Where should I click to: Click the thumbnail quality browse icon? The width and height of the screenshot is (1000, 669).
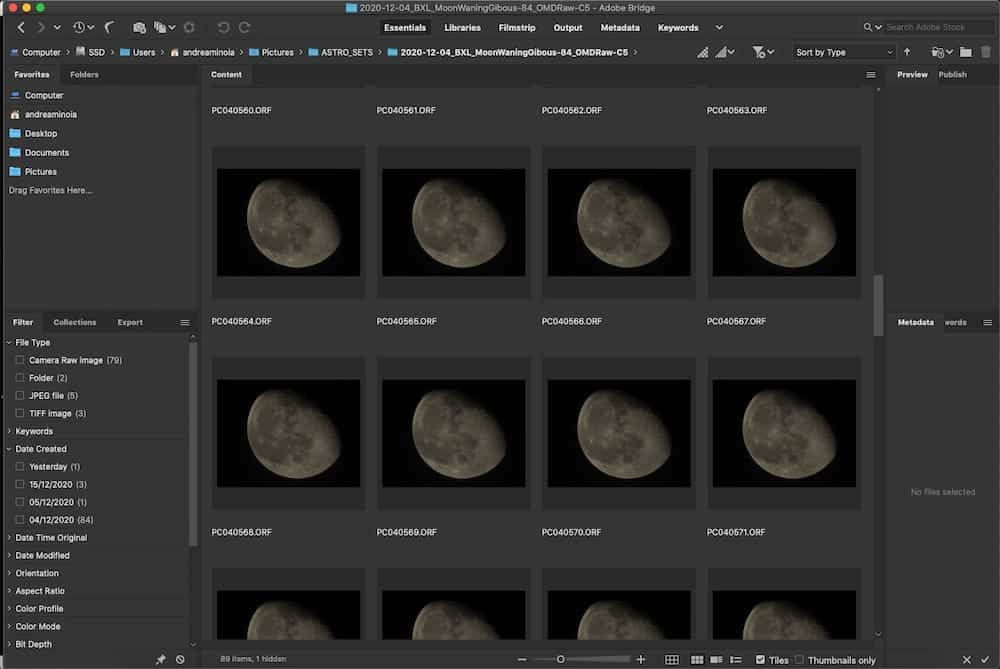pos(702,52)
